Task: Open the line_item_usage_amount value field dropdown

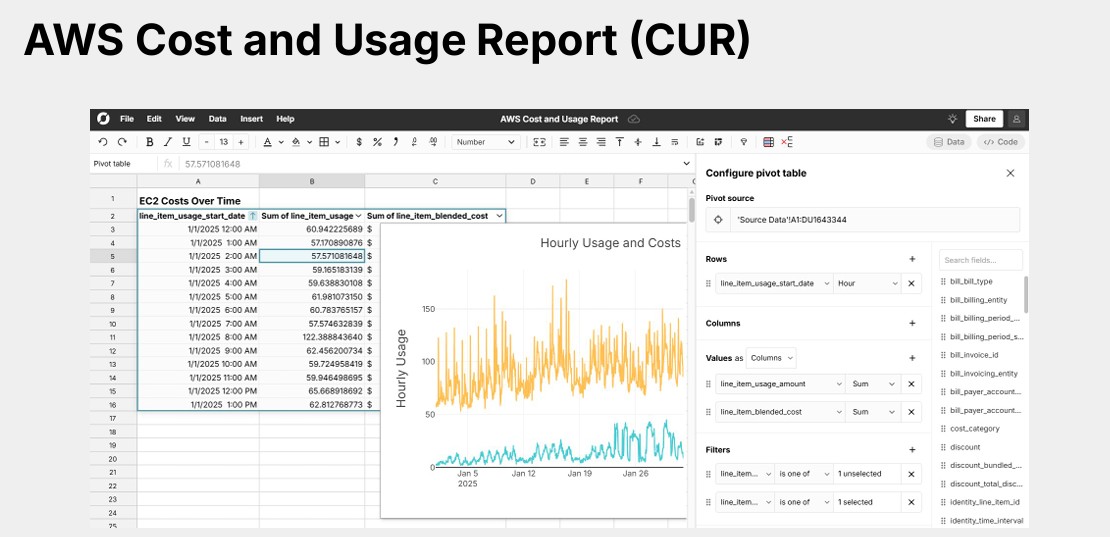Action: click(x=780, y=383)
